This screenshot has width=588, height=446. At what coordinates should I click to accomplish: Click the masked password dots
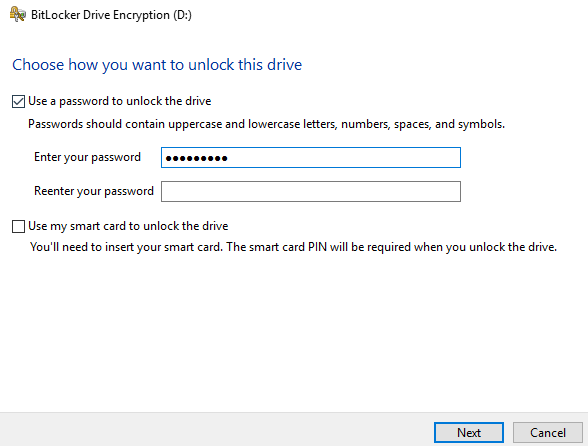(x=196, y=159)
